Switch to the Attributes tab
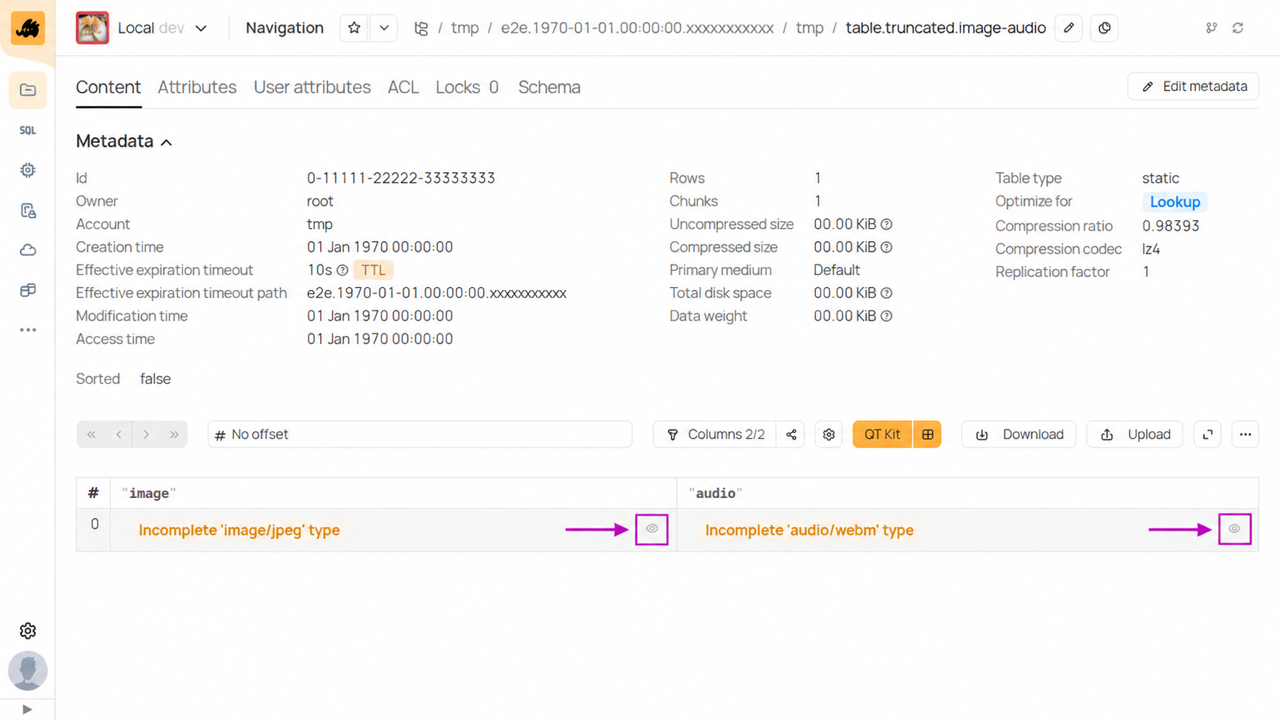The height and width of the screenshot is (720, 1280). coord(197,87)
